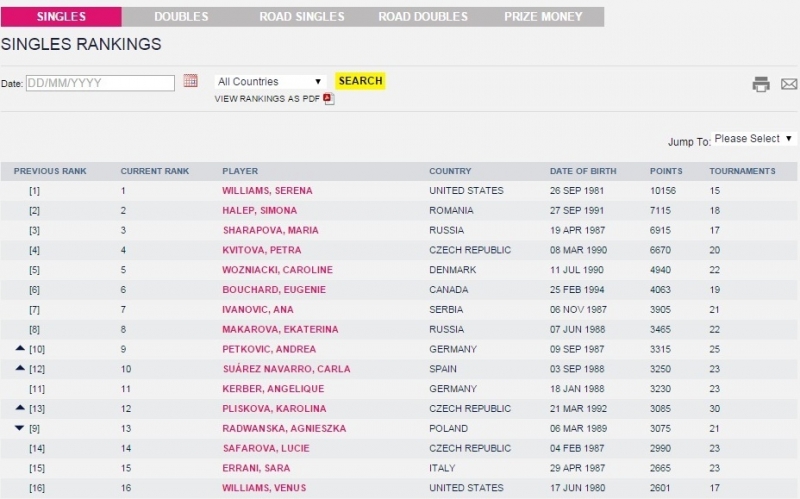
Task: Open Petkovic, Andrea player link
Action: click(269, 350)
